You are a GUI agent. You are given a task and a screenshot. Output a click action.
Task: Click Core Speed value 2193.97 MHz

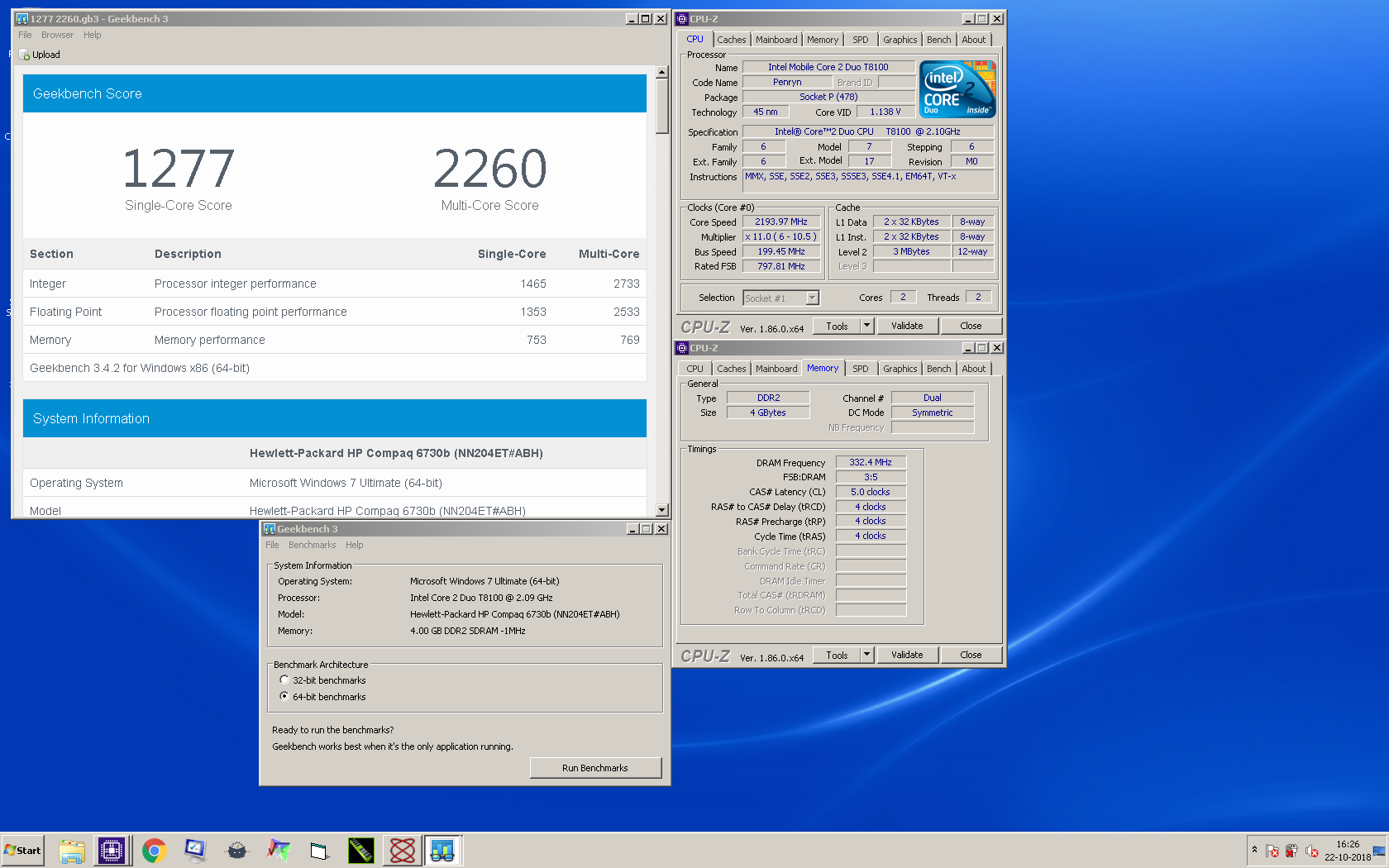tap(780, 222)
